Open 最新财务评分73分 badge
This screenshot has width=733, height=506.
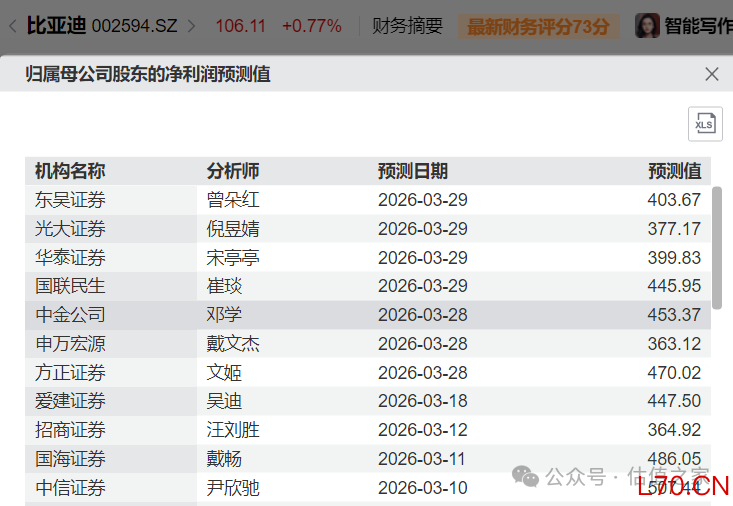[538, 26]
